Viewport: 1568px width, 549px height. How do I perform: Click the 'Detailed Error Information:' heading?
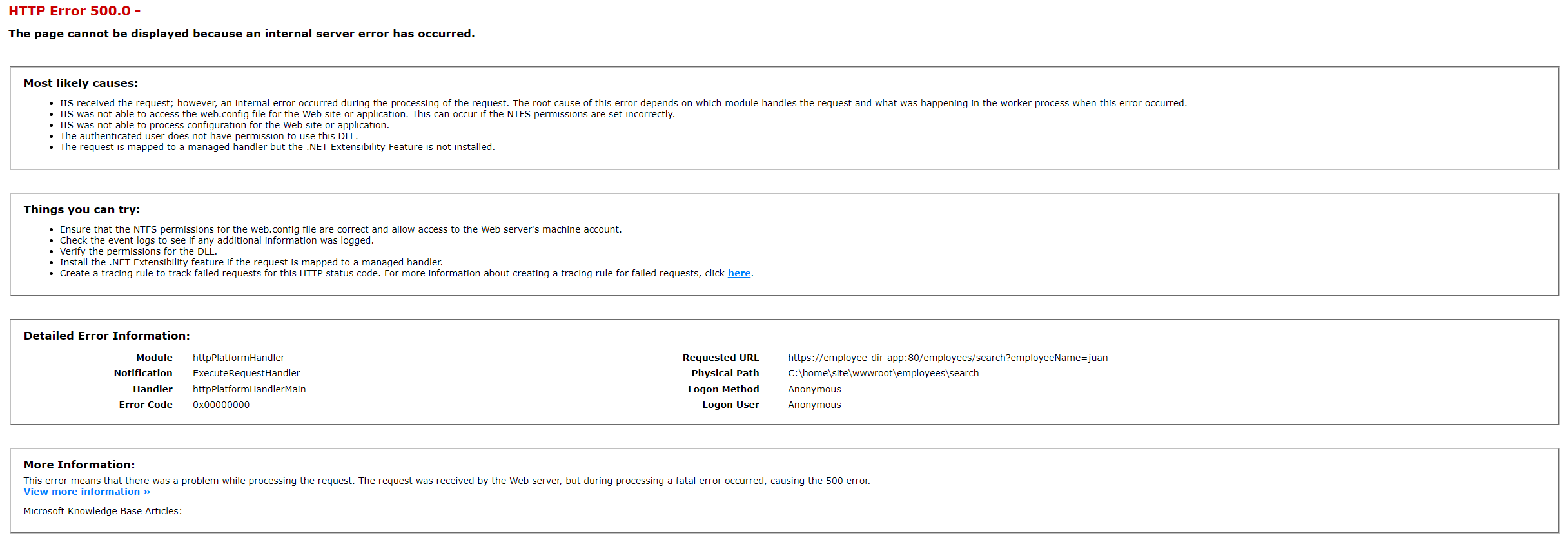(107, 336)
